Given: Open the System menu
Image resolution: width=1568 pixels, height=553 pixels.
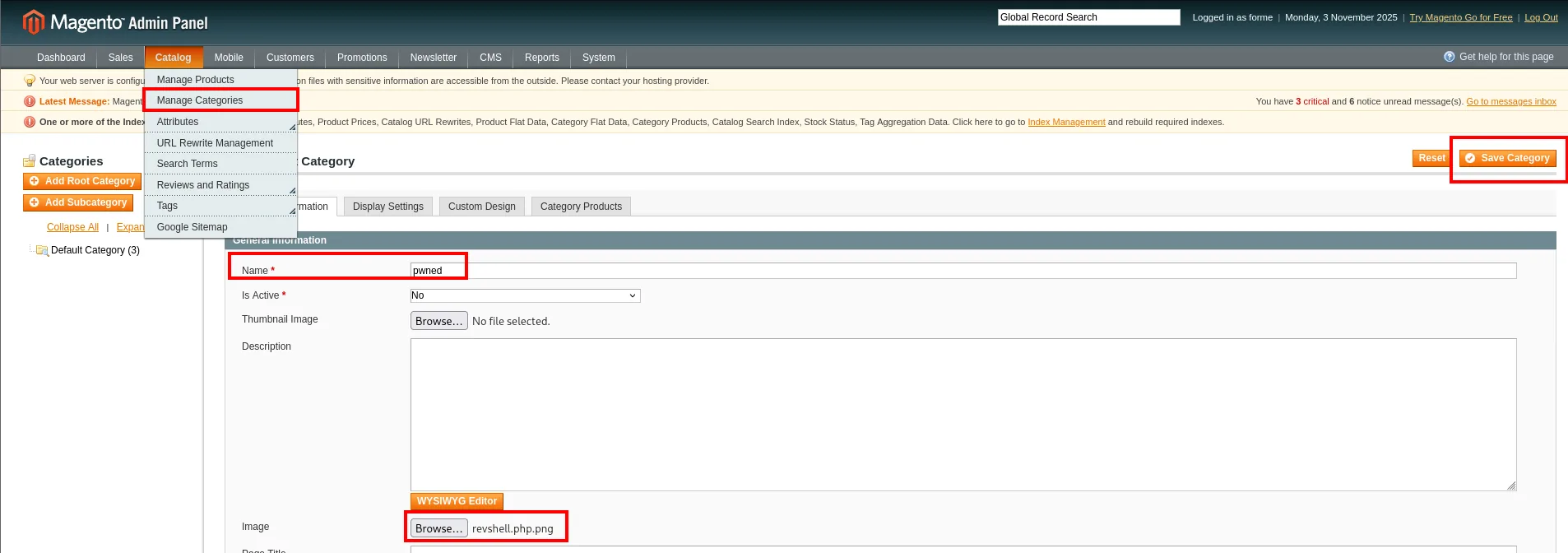Looking at the screenshot, I should pyautogui.click(x=599, y=58).
